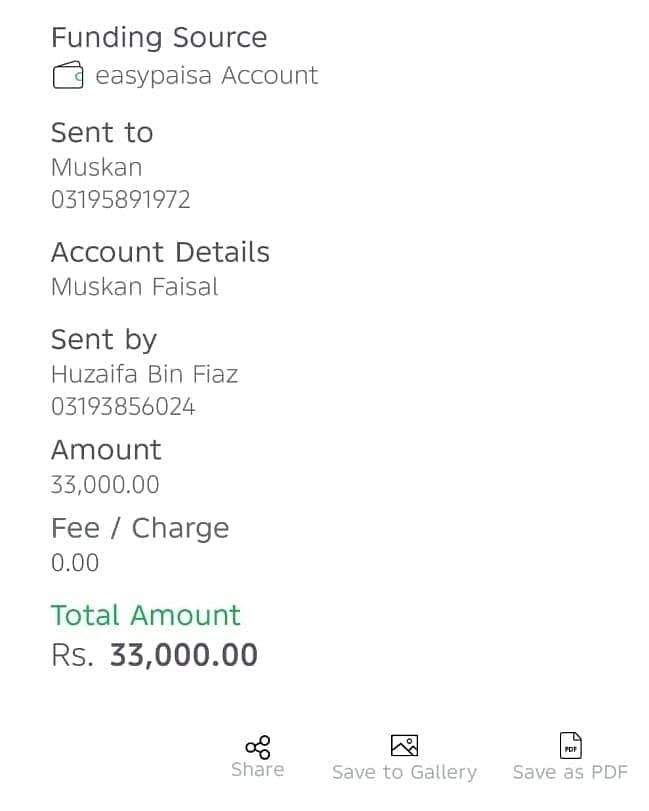The width and height of the screenshot is (649, 811).
Task: Click the Save as PDF label
Action: [x=570, y=772]
